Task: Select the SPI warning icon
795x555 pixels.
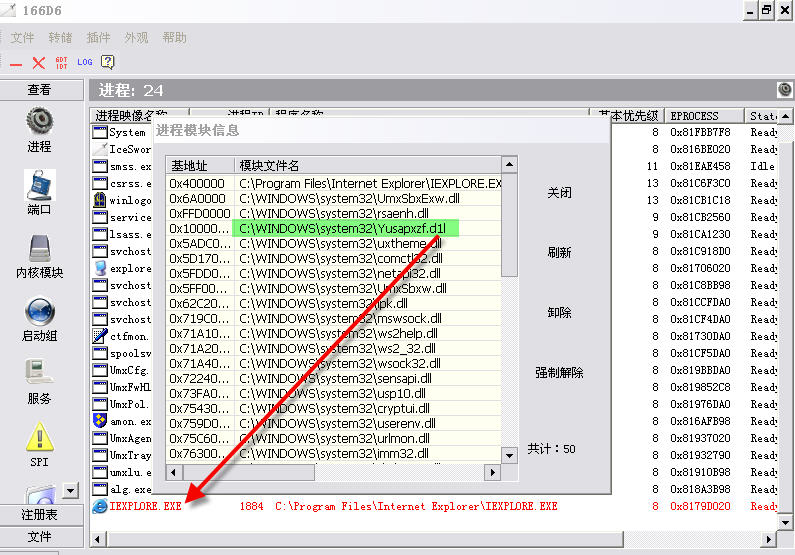Action: pos(40,436)
